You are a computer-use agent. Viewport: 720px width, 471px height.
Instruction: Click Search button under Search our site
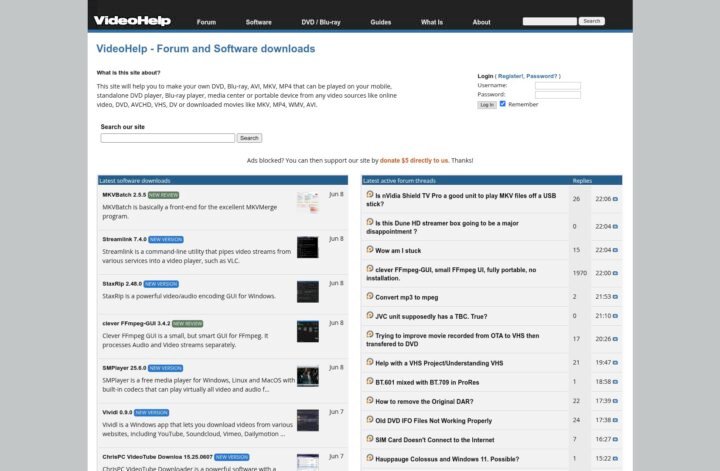point(249,138)
